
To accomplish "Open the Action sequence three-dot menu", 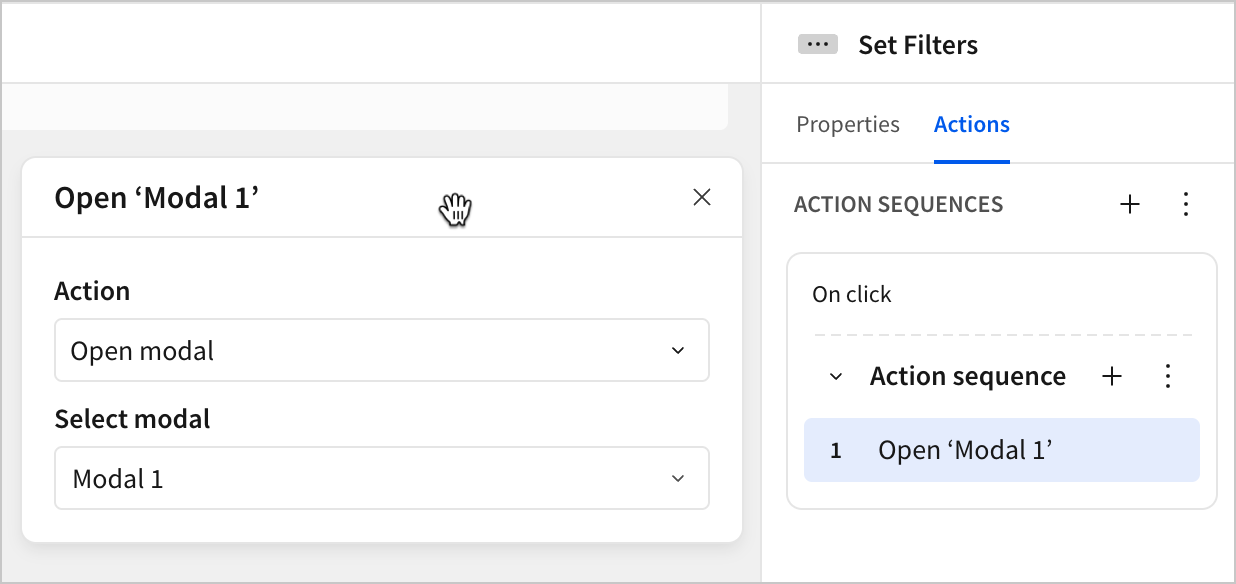I will coord(1167,376).
